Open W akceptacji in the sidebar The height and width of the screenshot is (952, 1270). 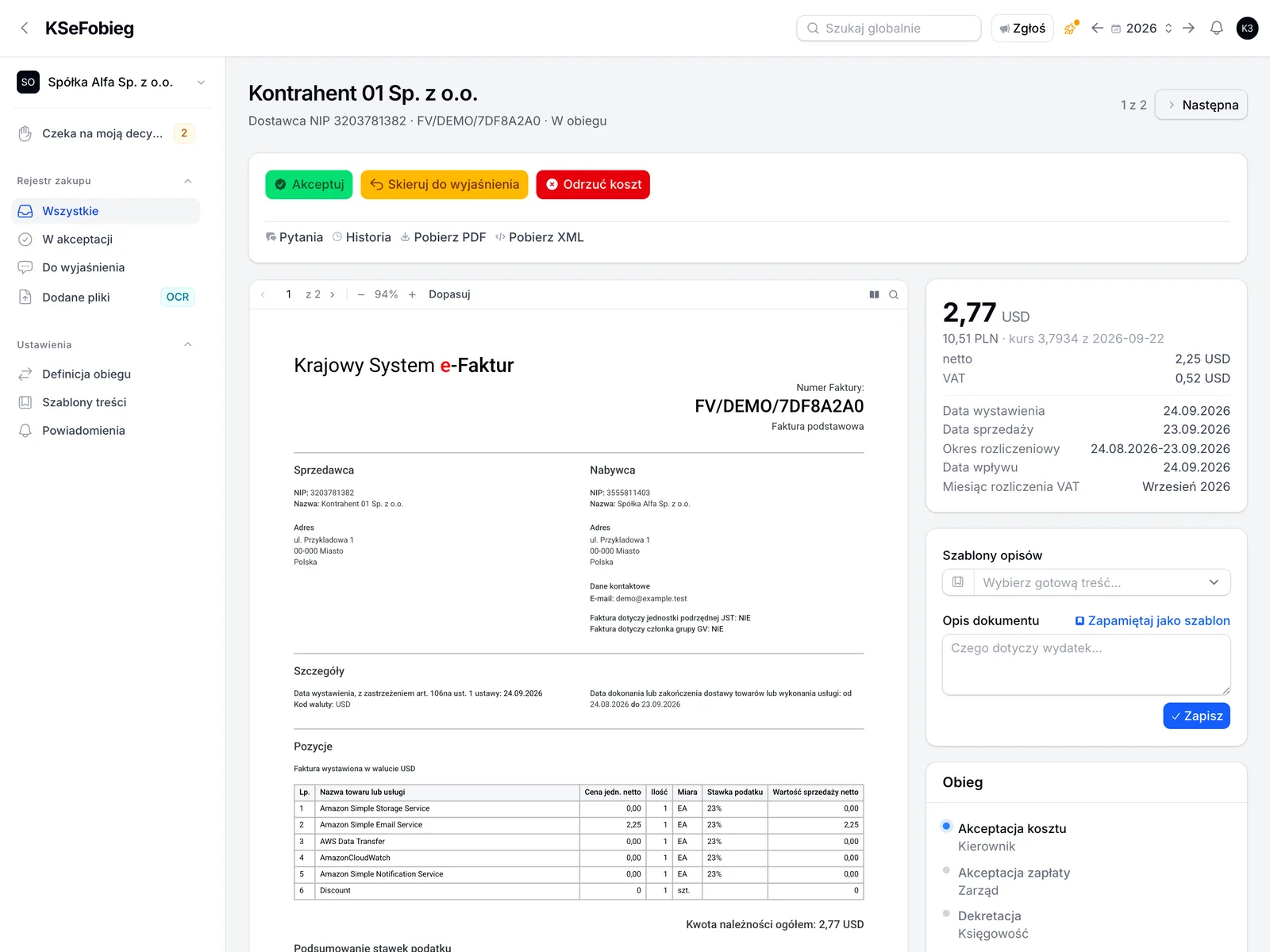106,240
